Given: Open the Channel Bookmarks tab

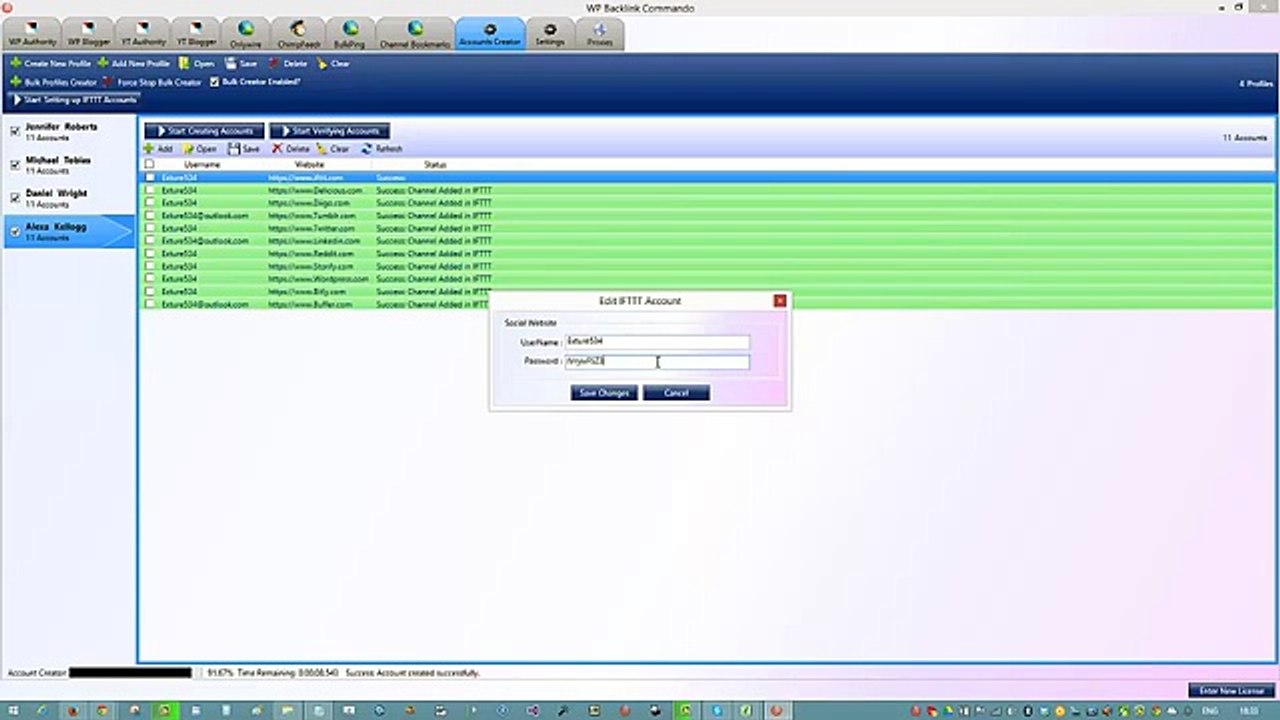Looking at the screenshot, I should point(414,33).
